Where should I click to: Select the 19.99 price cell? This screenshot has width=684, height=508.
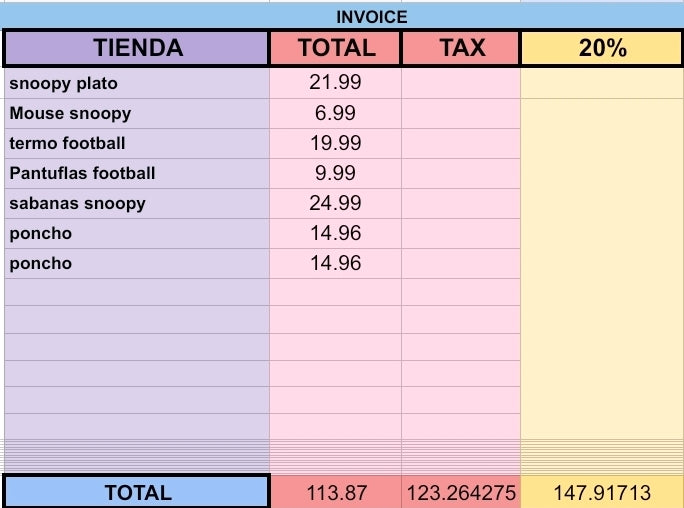(x=335, y=143)
